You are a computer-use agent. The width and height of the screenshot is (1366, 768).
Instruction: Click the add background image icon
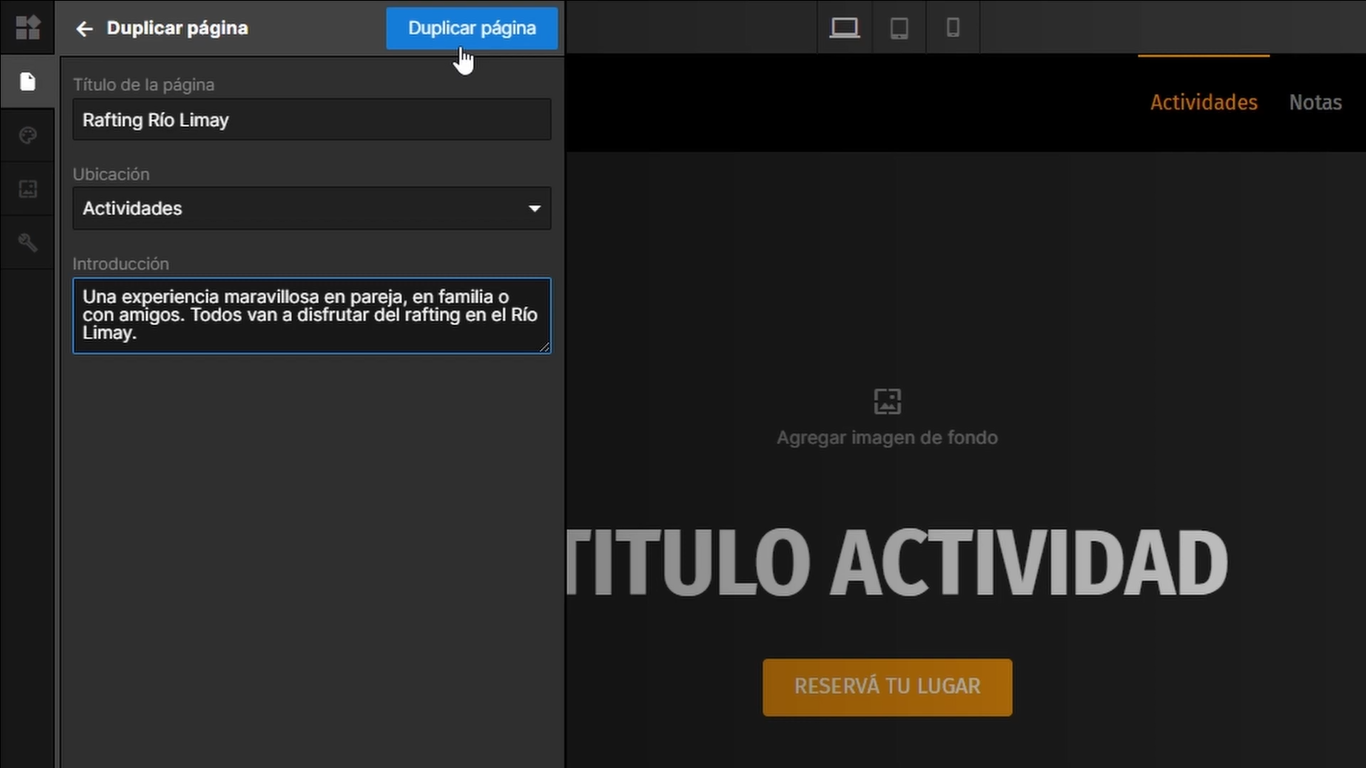pyautogui.click(x=887, y=401)
